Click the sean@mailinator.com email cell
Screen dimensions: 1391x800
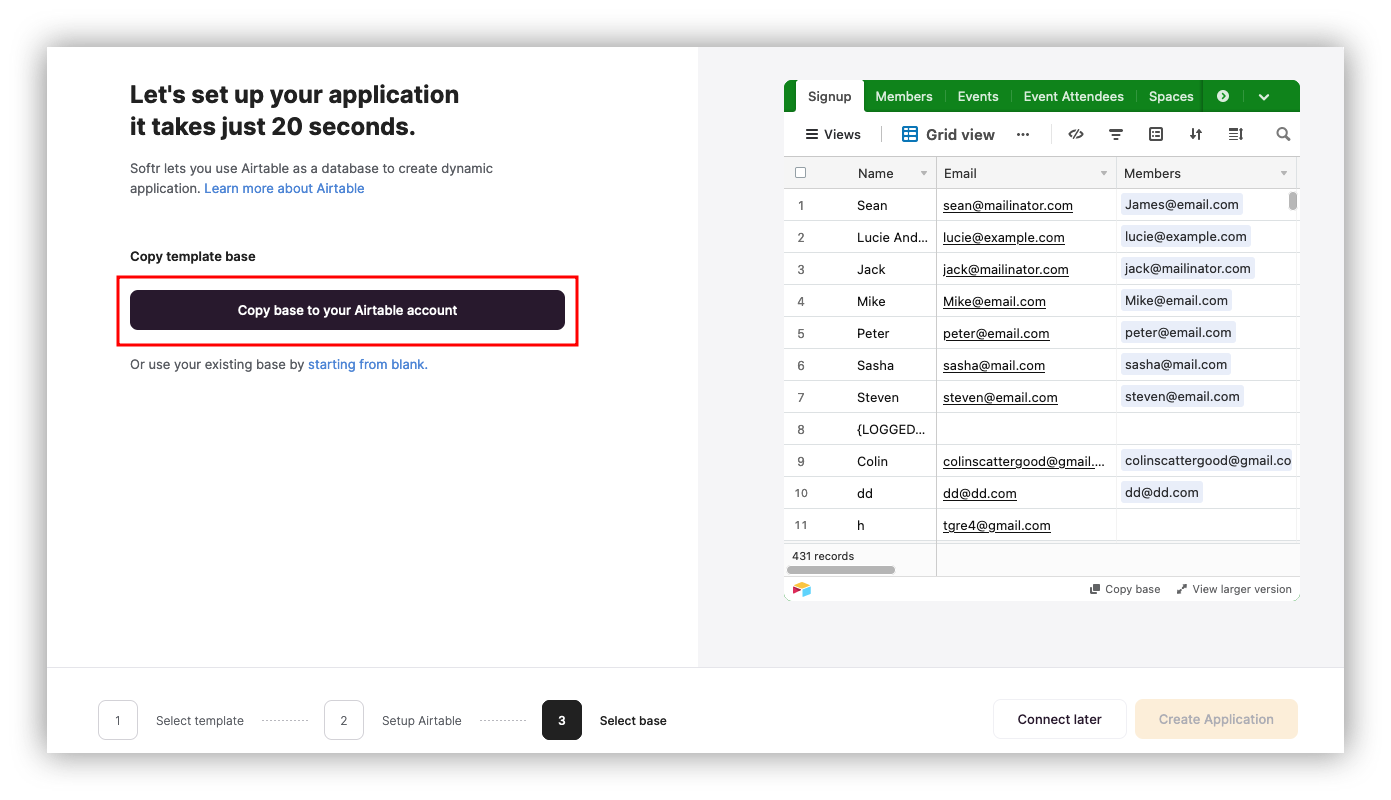click(1008, 205)
